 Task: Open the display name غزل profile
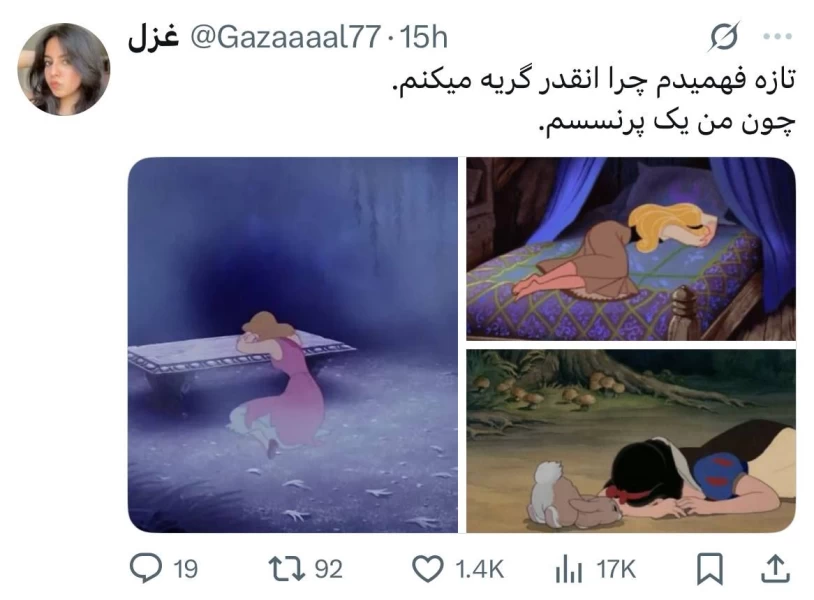point(154,37)
